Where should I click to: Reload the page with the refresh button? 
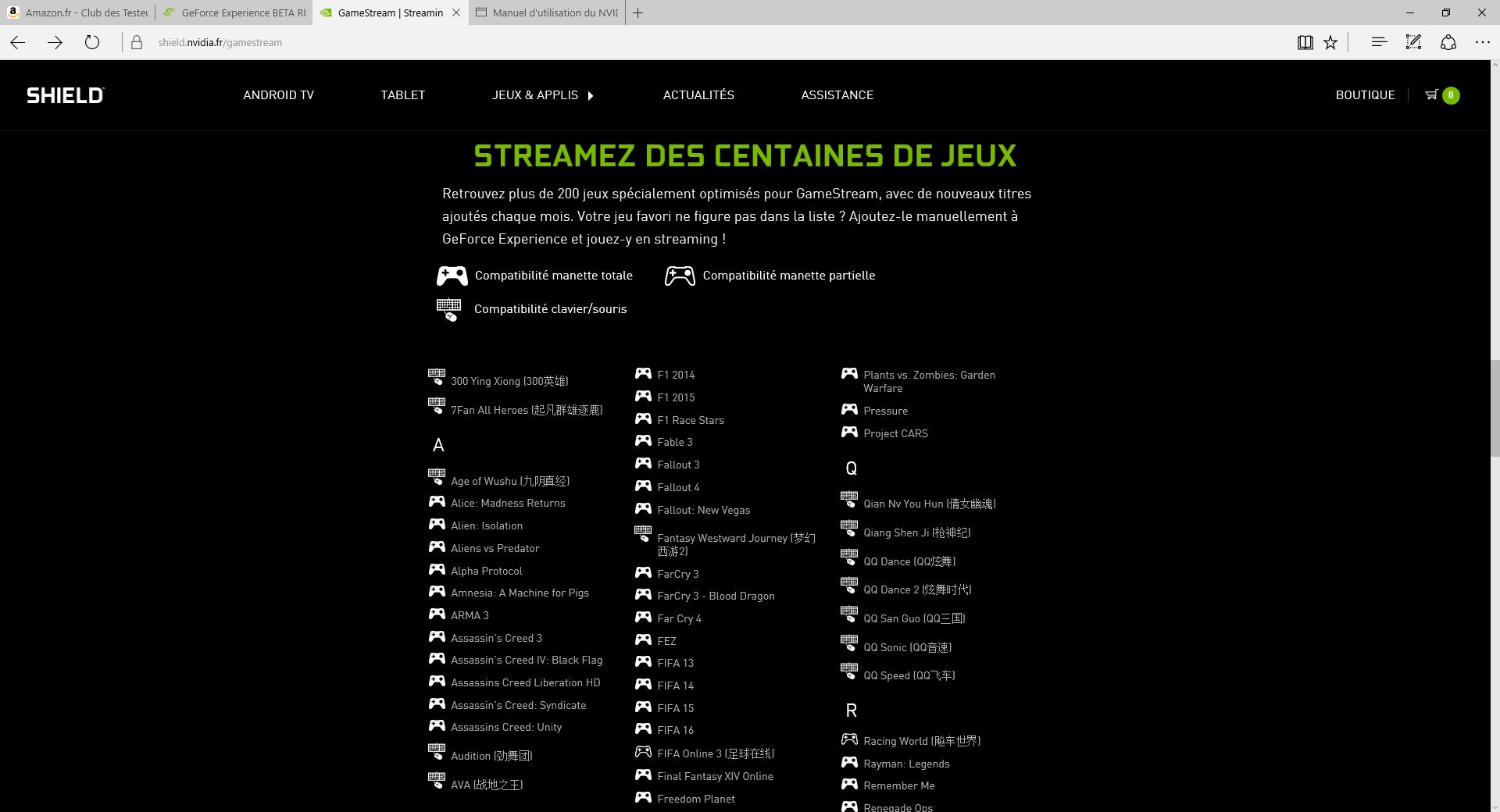(x=92, y=42)
